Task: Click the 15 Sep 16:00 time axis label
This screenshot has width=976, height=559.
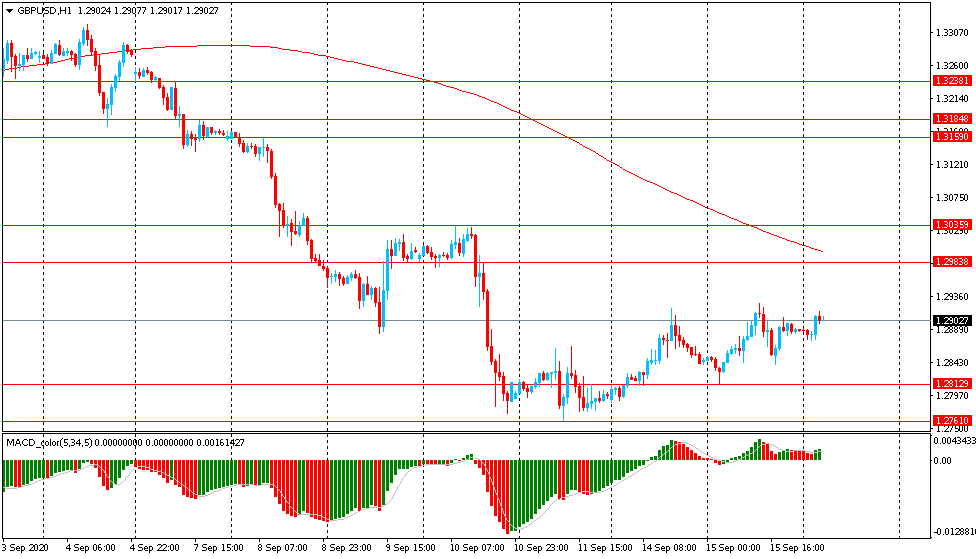Action: pos(797,548)
